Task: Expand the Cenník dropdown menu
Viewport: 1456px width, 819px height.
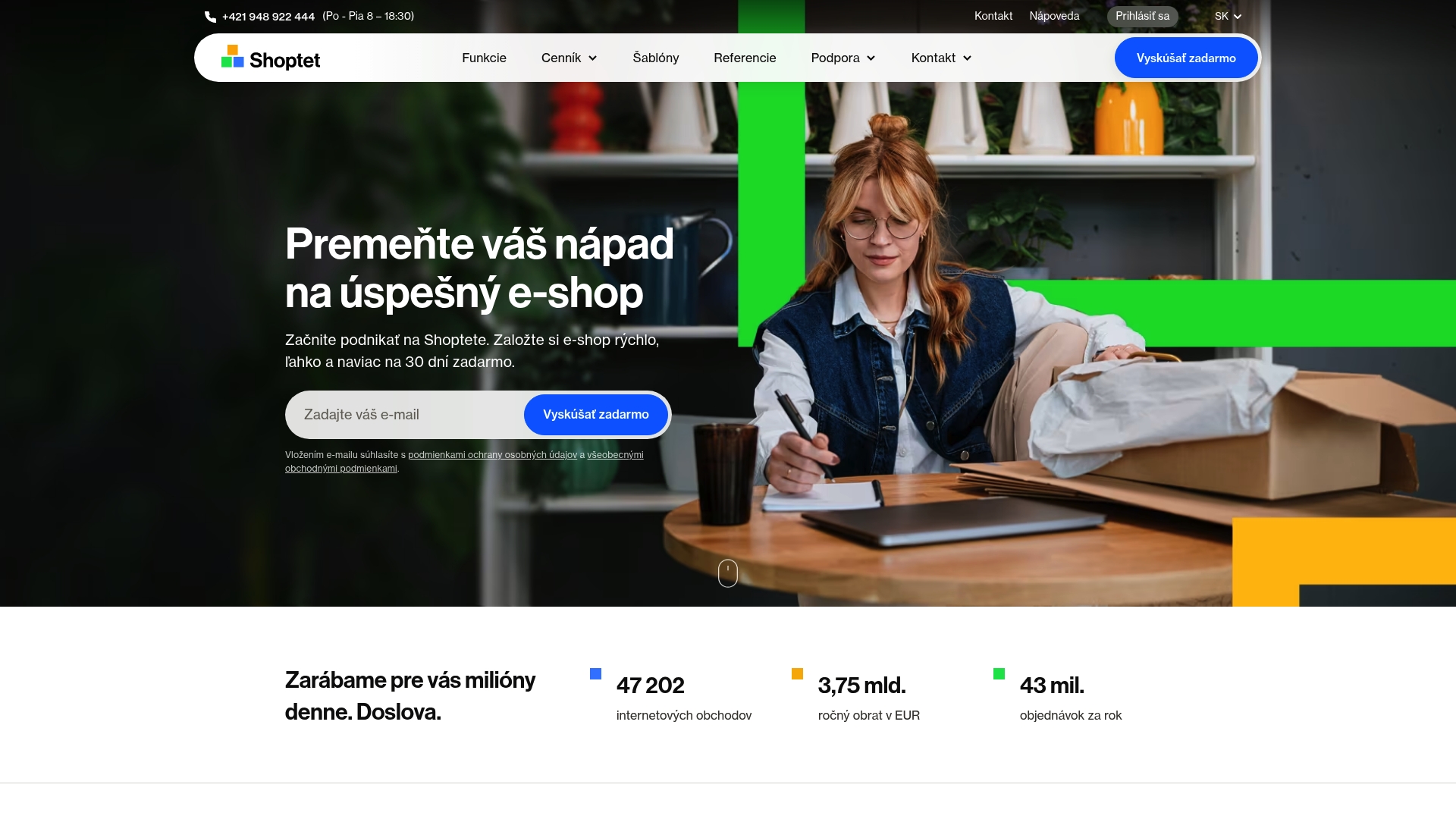Action: tap(569, 58)
